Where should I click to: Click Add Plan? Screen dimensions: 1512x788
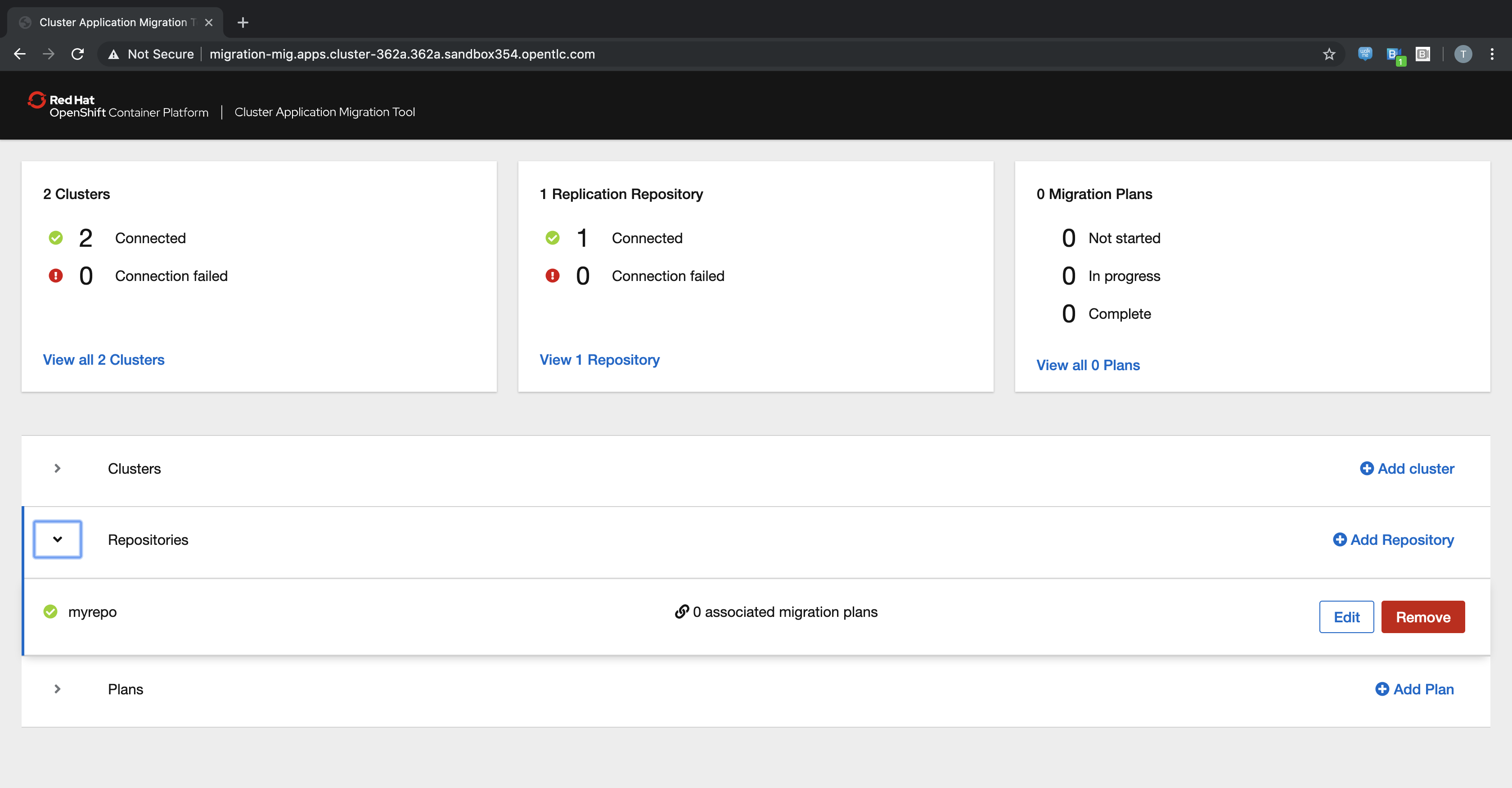[x=1414, y=689]
